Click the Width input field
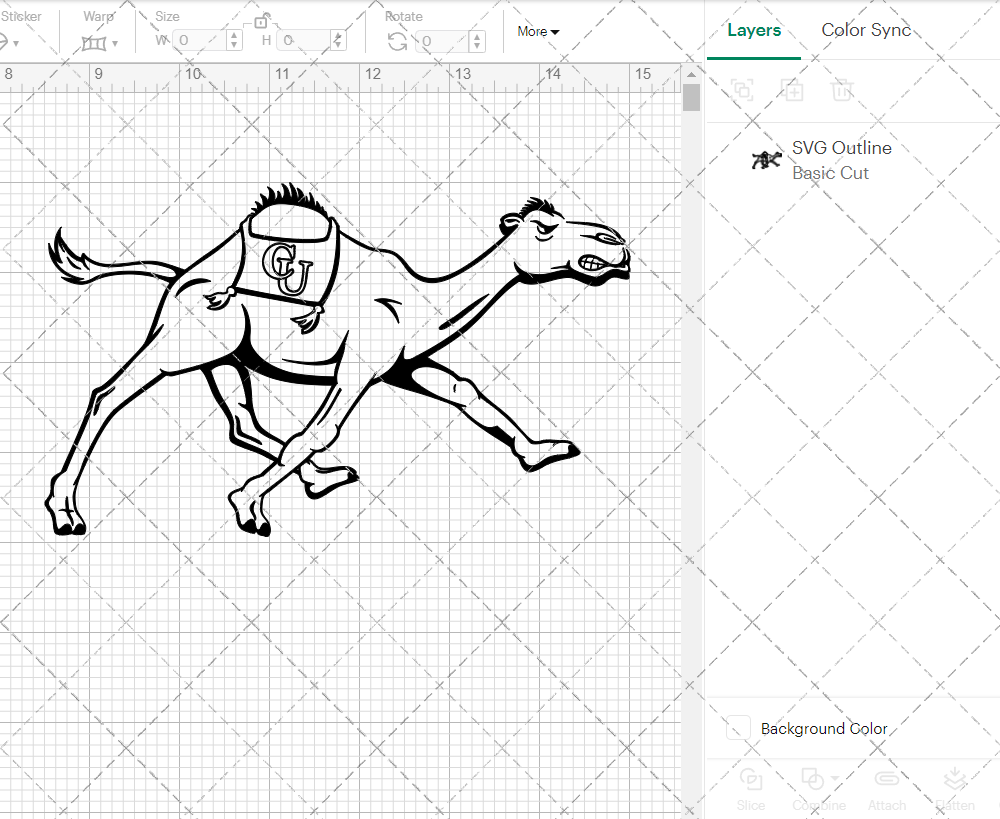 [200, 41]
